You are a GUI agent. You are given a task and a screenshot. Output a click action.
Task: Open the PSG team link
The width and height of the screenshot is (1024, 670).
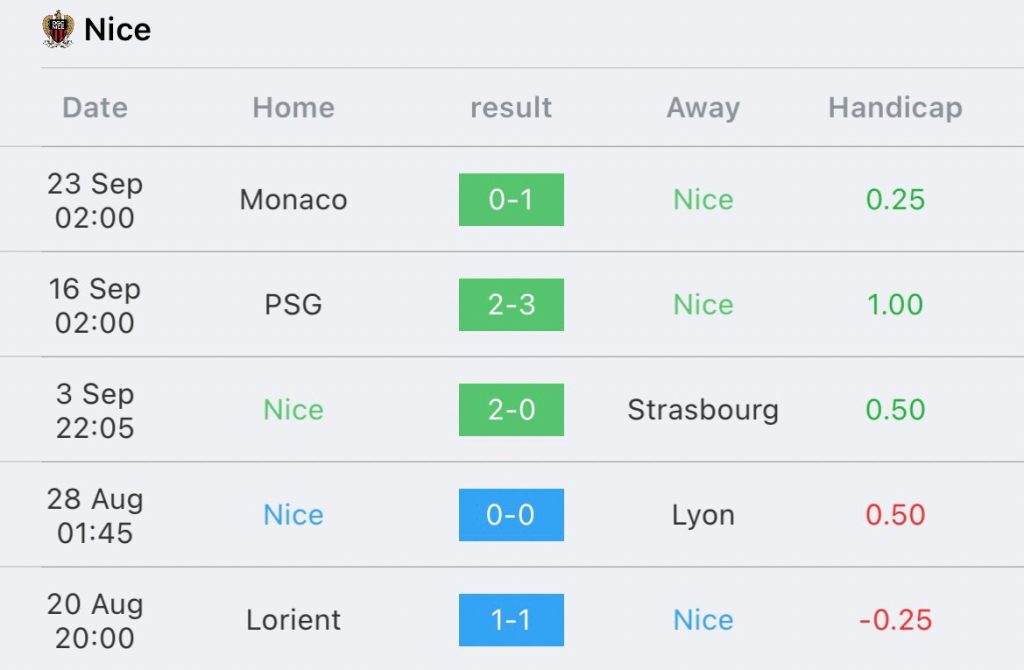click(293, 305)
